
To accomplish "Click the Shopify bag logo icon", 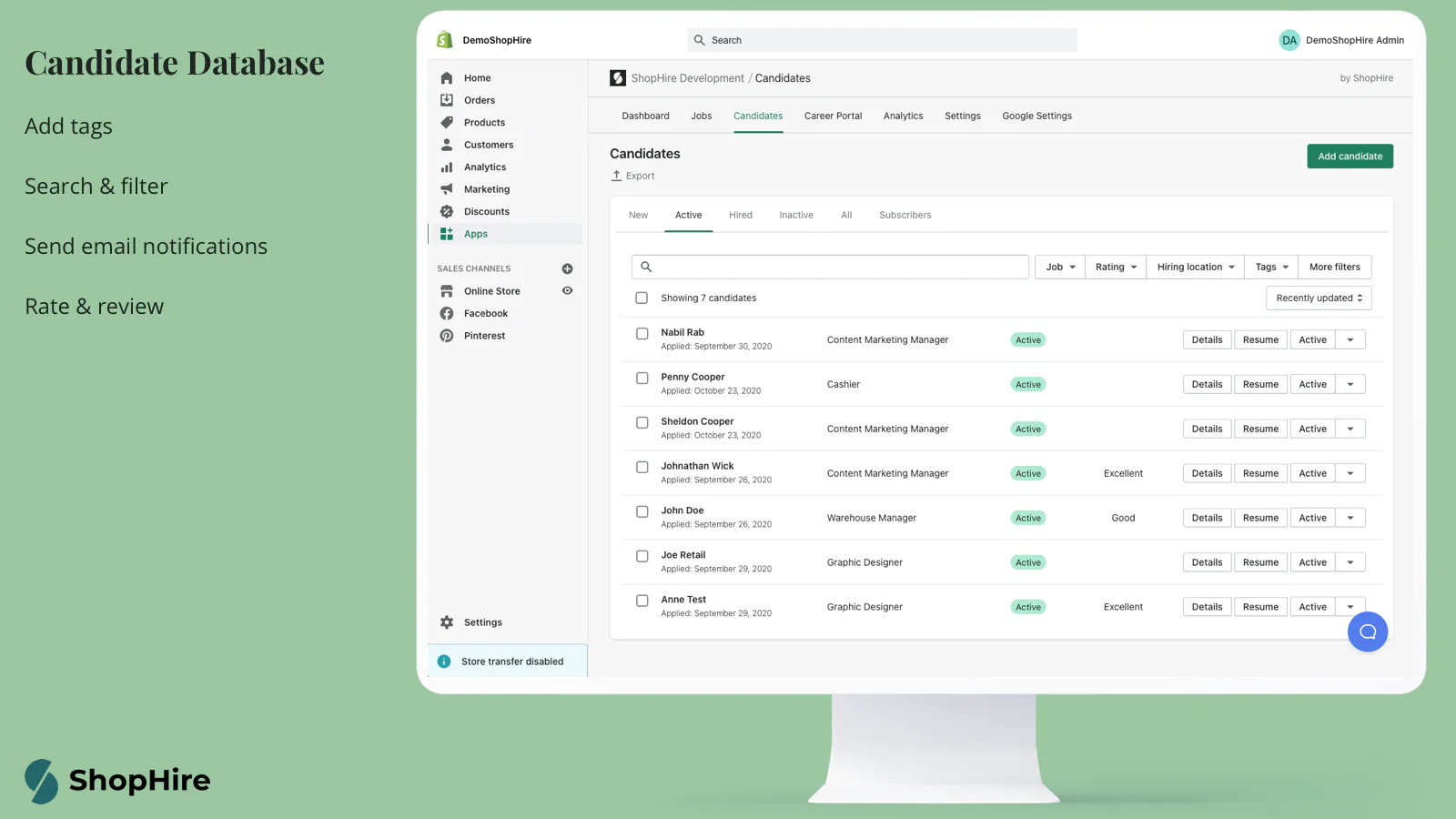I will [x=445, y=40].
